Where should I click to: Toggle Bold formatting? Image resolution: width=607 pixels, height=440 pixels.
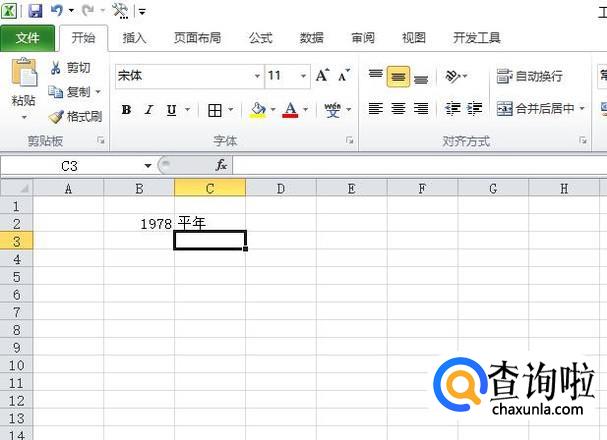(126, 110)
